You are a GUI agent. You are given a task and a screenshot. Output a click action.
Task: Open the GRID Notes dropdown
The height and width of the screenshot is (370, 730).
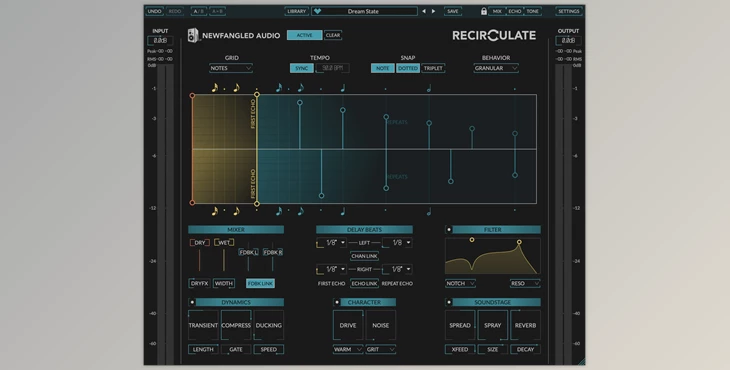point(231,68)
